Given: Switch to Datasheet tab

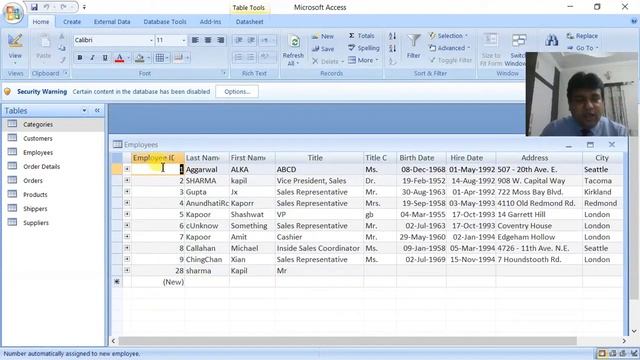Looking at the screenshot, I should click(249, 22).
